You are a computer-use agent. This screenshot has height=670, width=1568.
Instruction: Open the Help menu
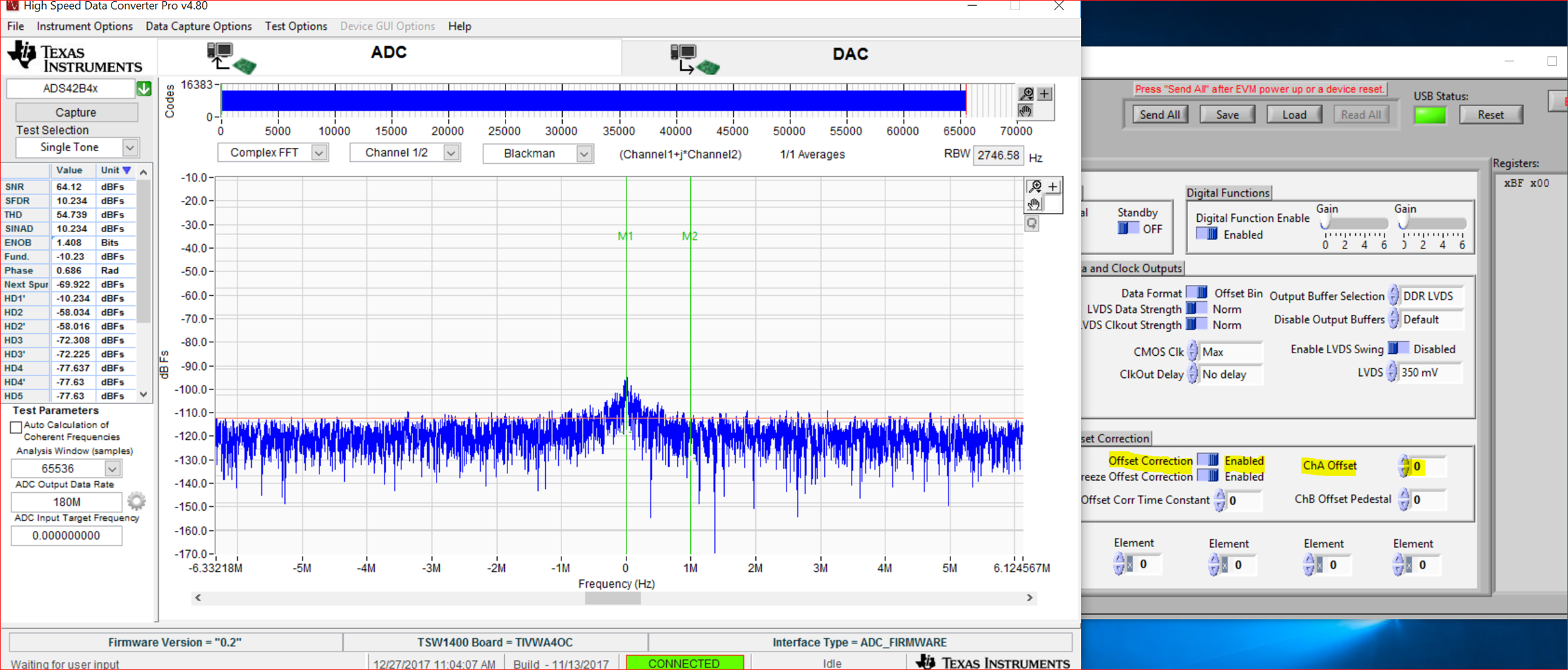click(459, 26)
